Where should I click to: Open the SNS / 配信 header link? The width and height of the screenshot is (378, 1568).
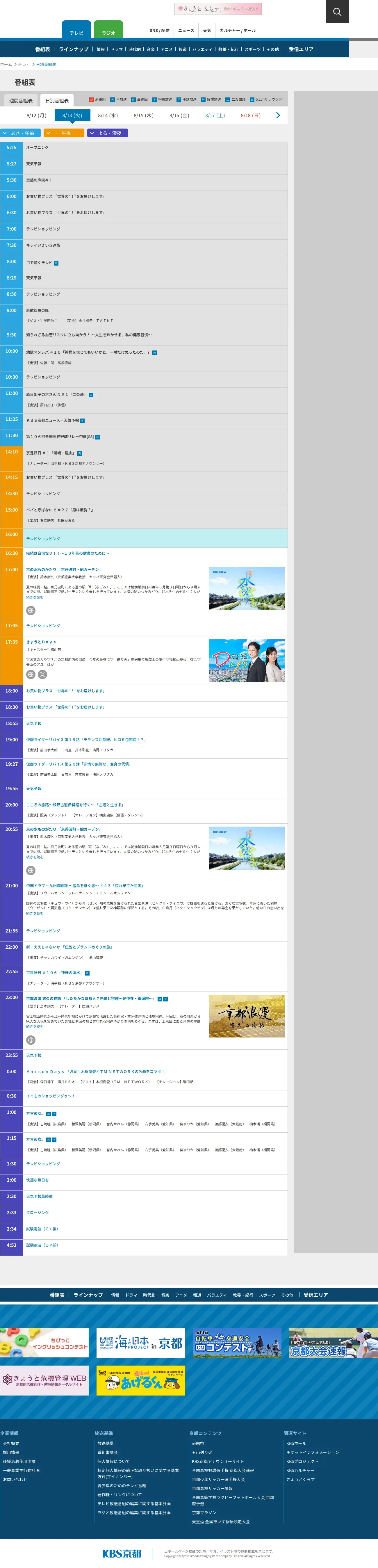pos(159,31)
